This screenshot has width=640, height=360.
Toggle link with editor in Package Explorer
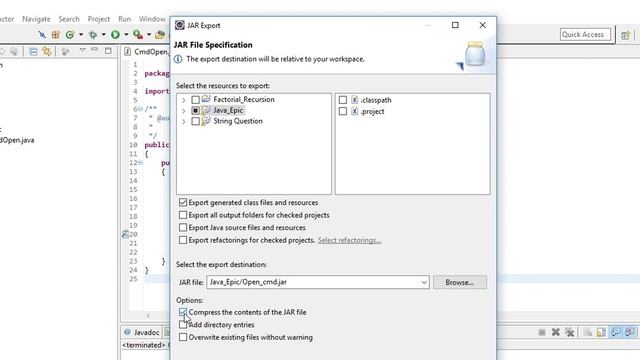coord(47,51)
